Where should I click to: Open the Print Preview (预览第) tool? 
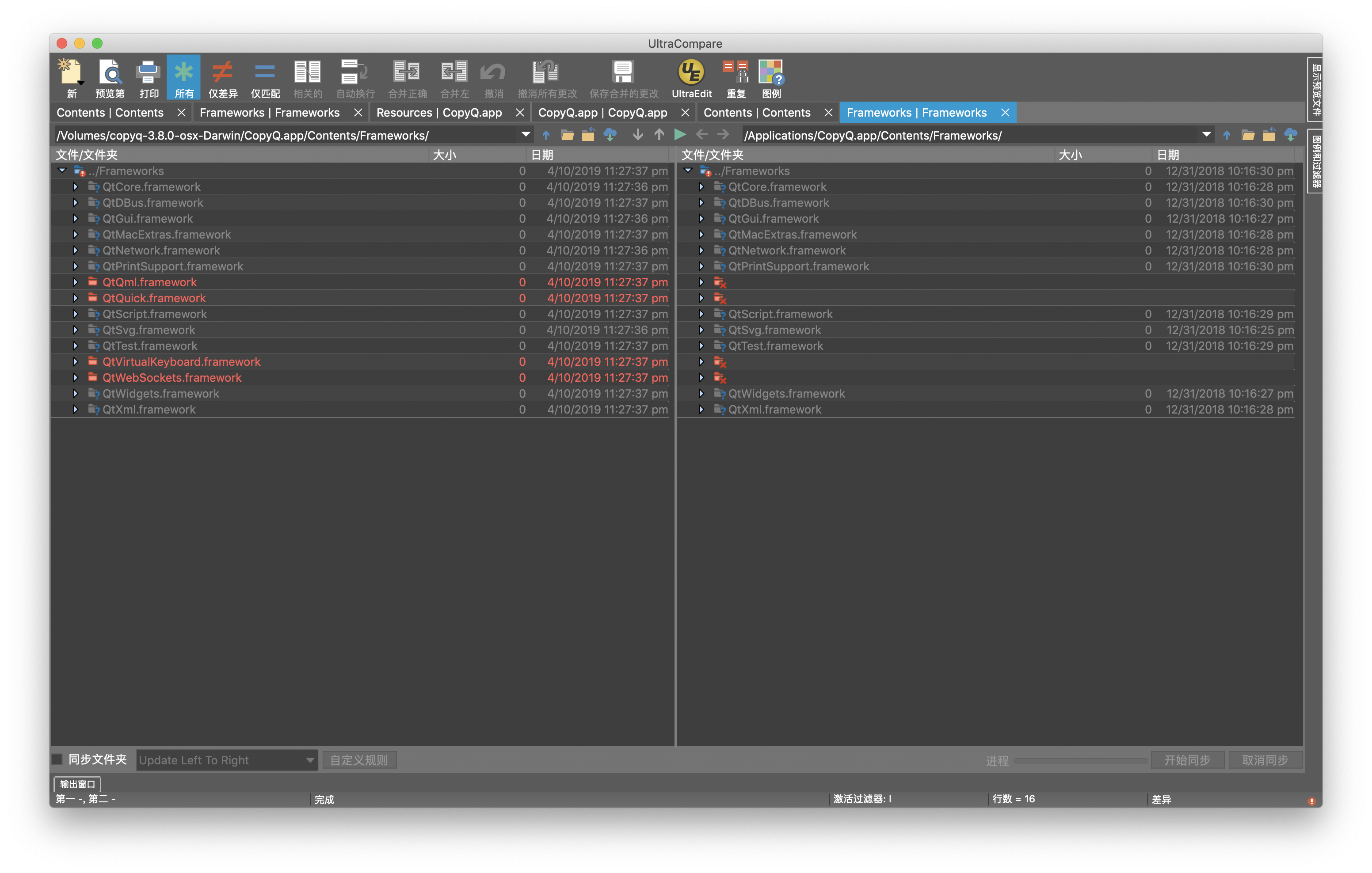pos(109,78)
